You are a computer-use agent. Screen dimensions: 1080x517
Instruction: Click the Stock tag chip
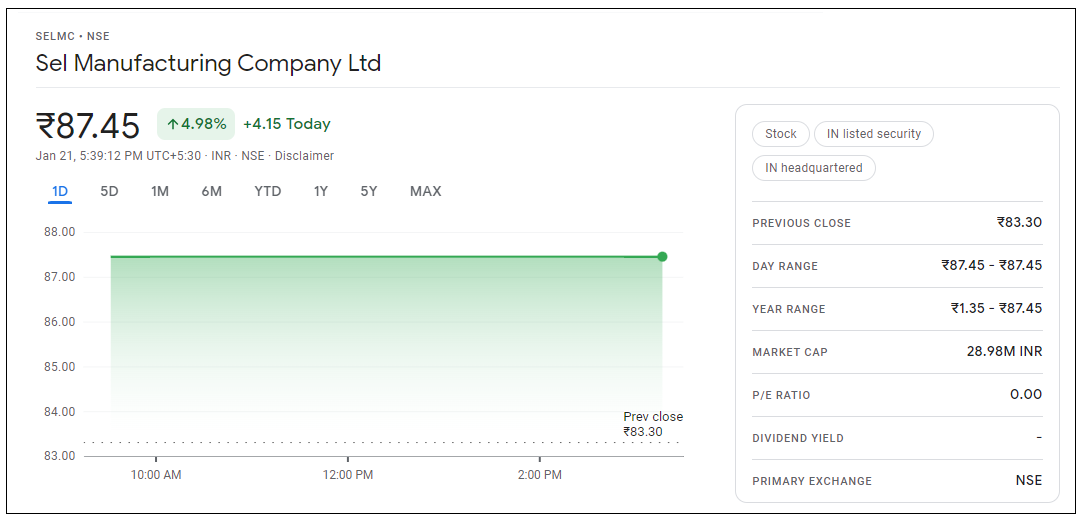pyautogui.click(x=780, y=134)
